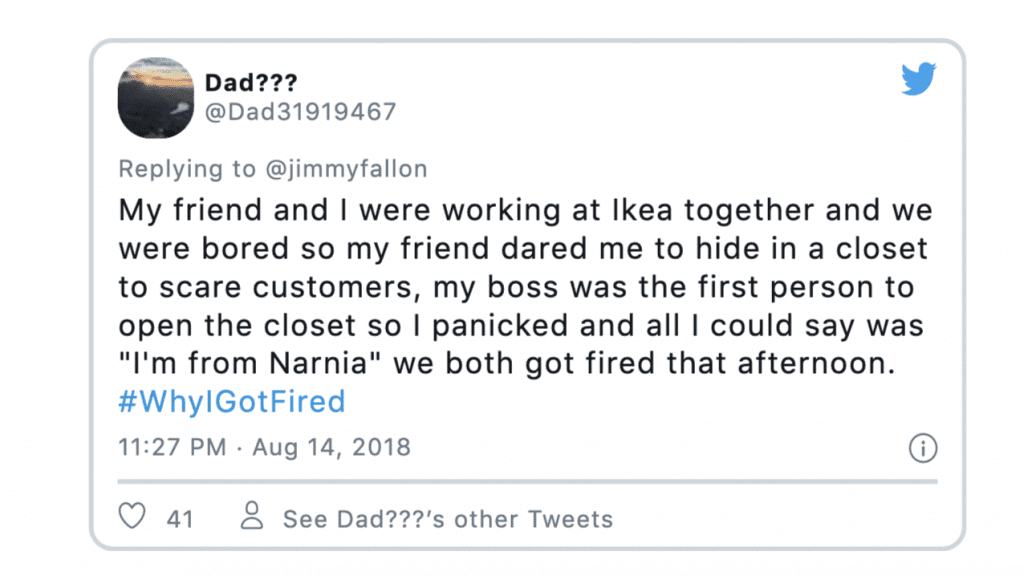This screenshot has width=1024, height=576.
Task: Click the Twitter bird logo
Action: pyautogui.click(x=918, y=78)
